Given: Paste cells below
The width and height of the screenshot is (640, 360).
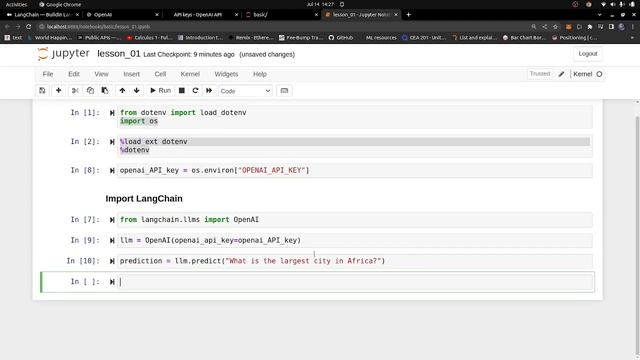Looking at the screenshot, I should pyautogui.click(x=105, y=91).
